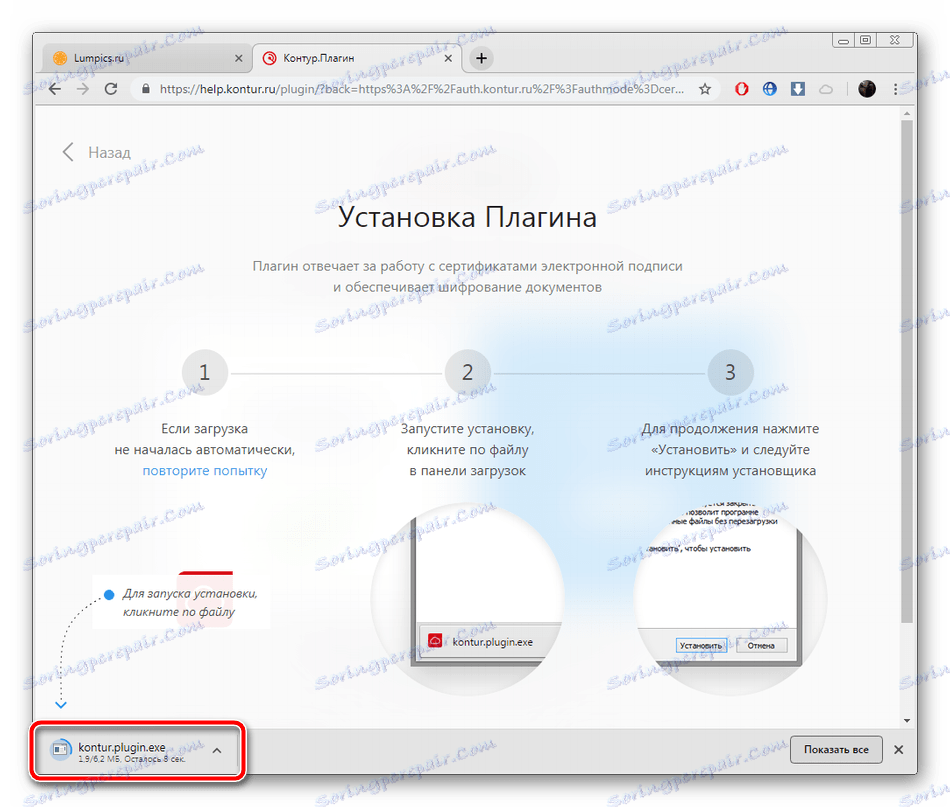Click the step 3 circle
The height and width of the screenshot is (807, 950).
(730, 372)
